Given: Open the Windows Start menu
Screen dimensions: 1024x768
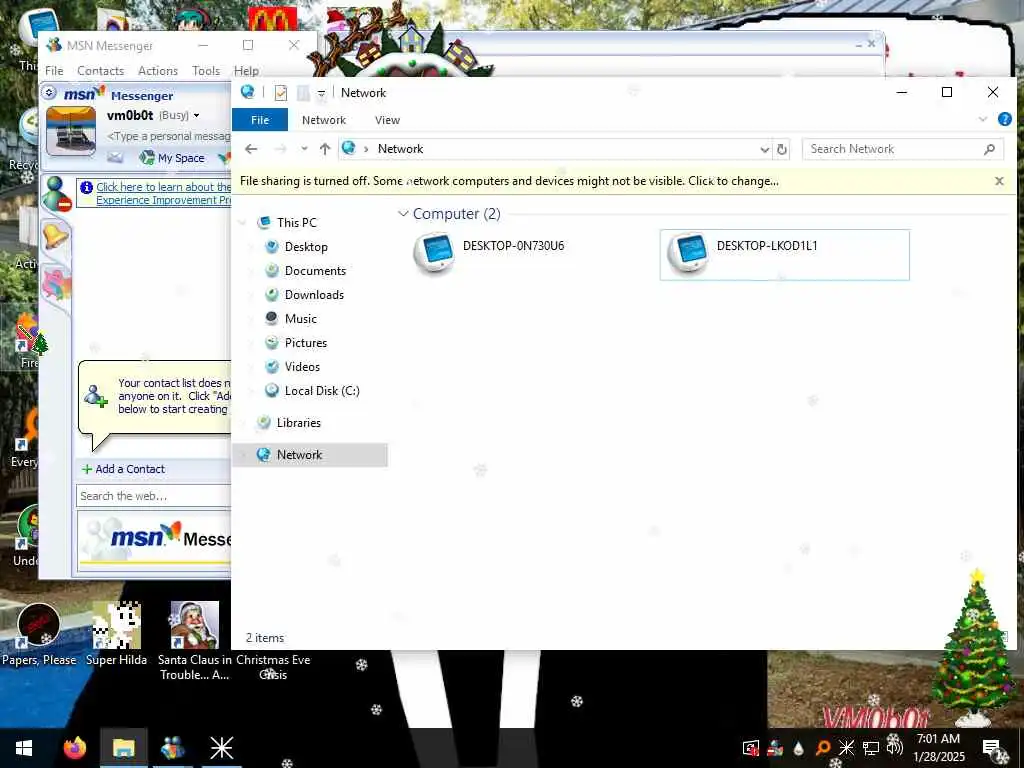Looking at the screenshot, I should point(24,748).
